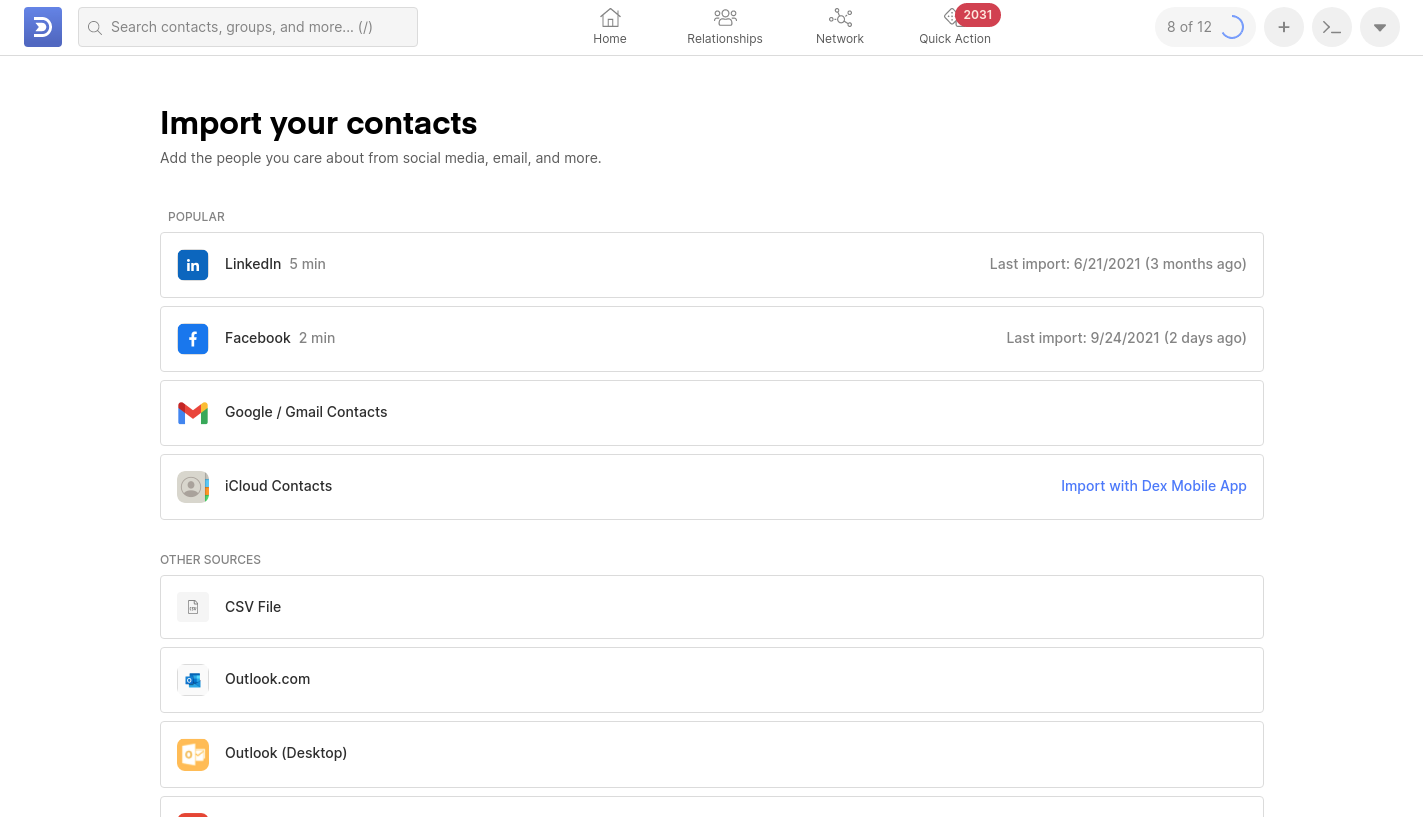Screen dimensions: 1423x817
Task: Click the Dex logo icon
Action: [x=43, y=27]
